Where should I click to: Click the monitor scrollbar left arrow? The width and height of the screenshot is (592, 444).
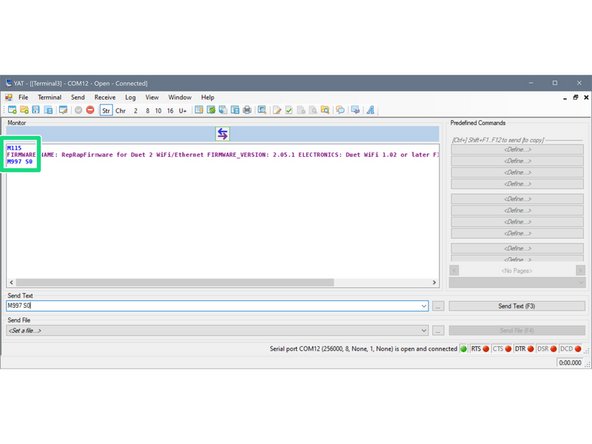pyautogui.click(x=11, y=282)
